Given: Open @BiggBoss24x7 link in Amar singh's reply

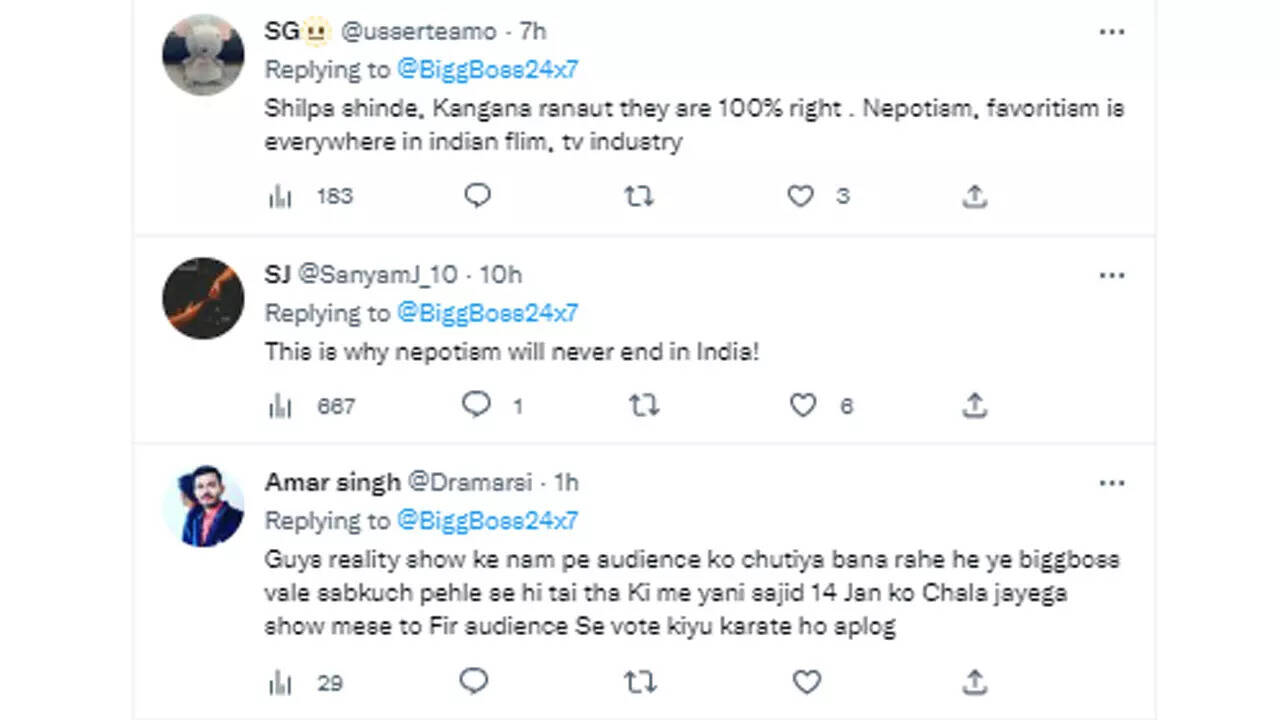Looking at the screenshot, I should pyautogui.click(x=488, y=521).
